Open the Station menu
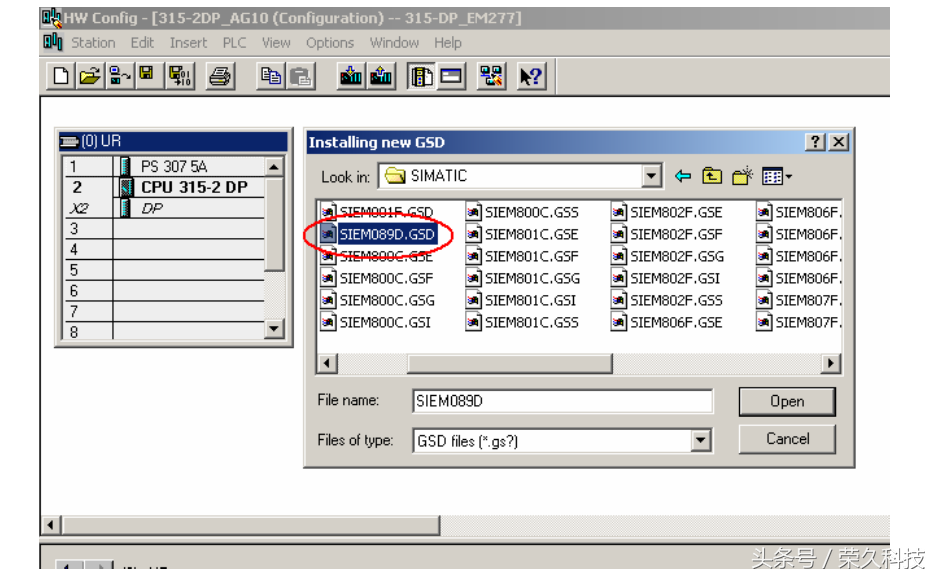The image size is (939, 578). click(92, 43)
